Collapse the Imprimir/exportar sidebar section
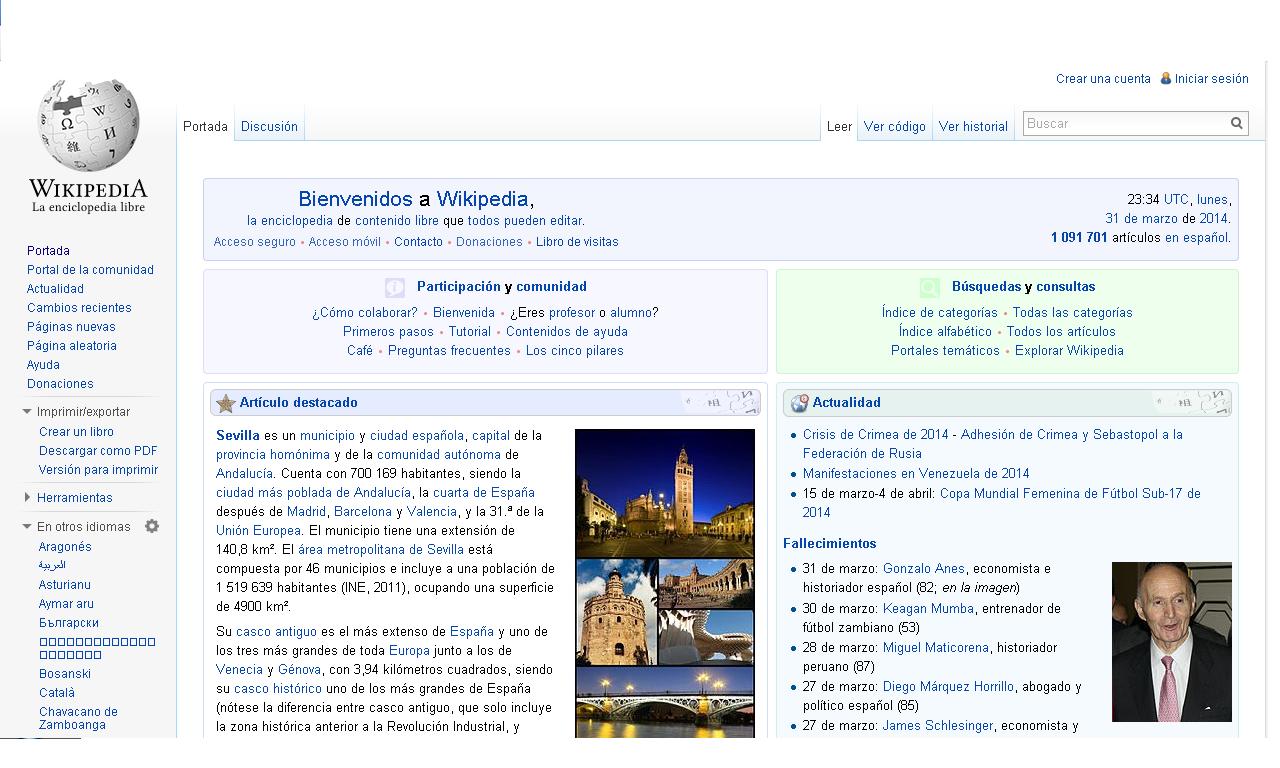 click(x=28, y=412)
